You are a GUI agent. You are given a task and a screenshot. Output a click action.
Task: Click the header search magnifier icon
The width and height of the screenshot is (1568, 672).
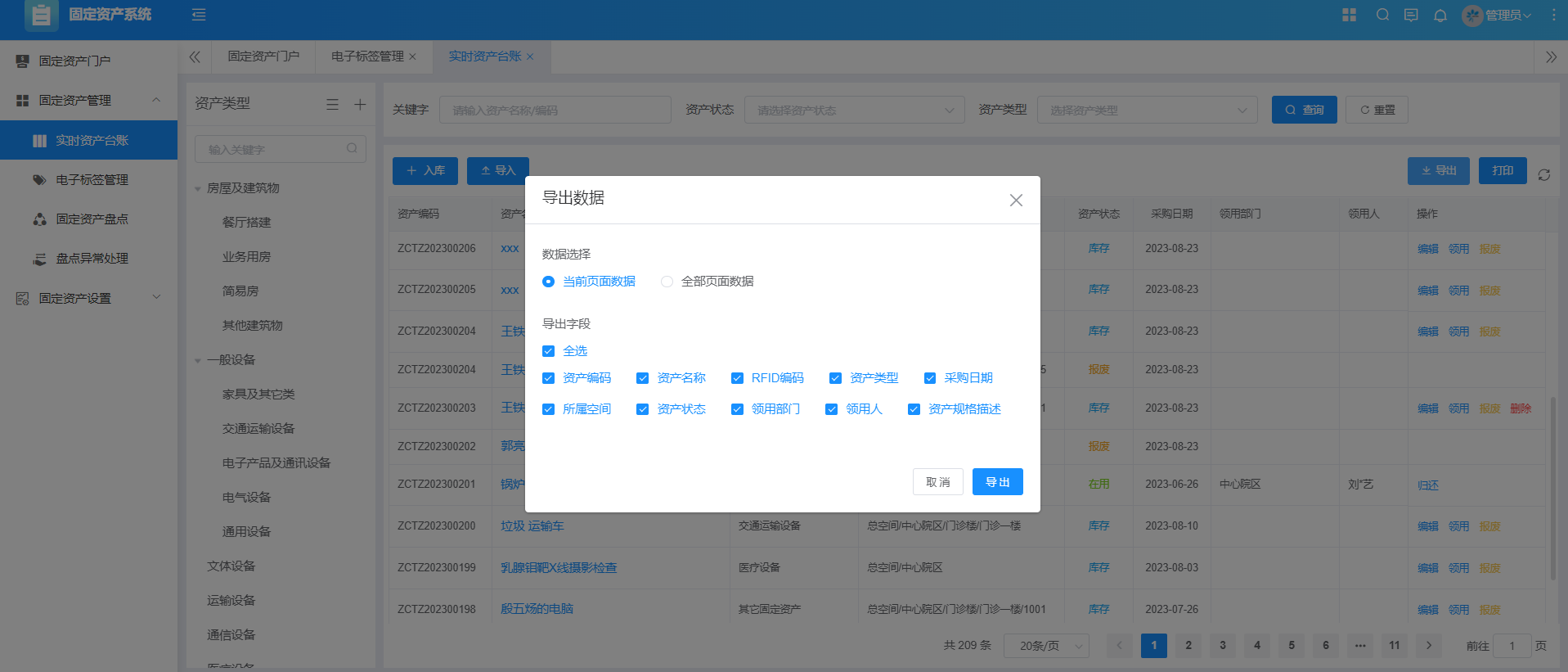pos(1382,15)
